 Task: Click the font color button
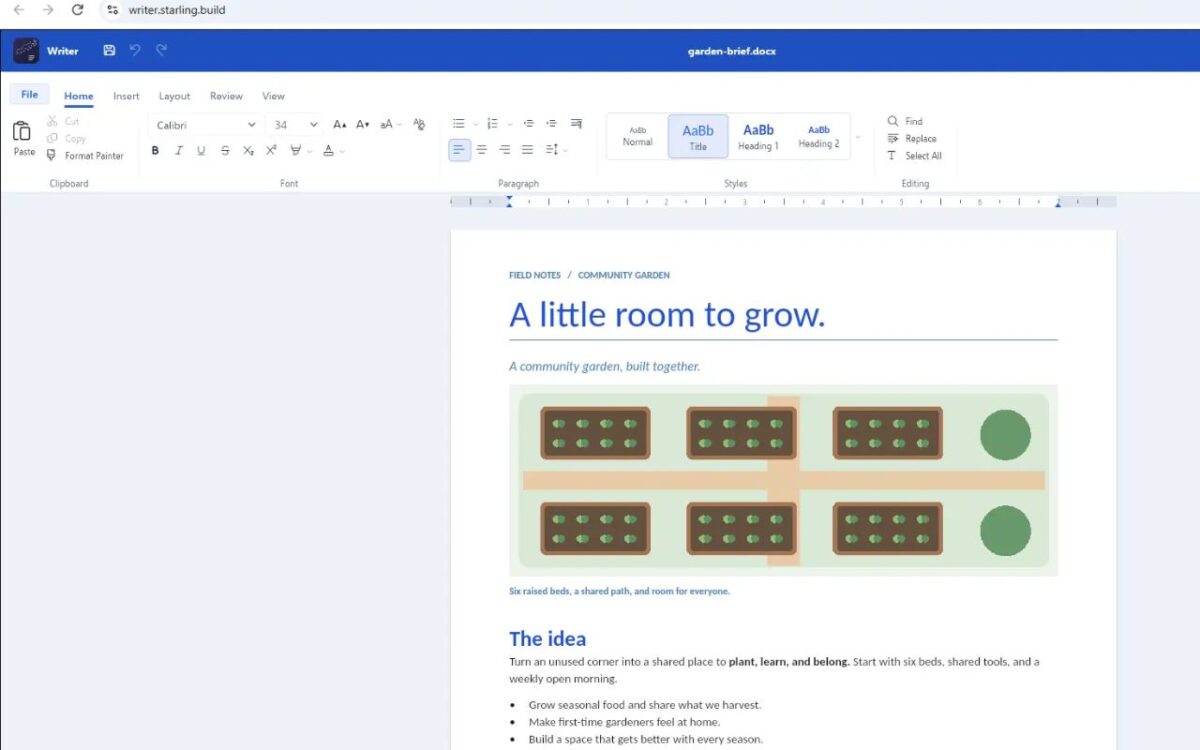[x=328, y=151]
